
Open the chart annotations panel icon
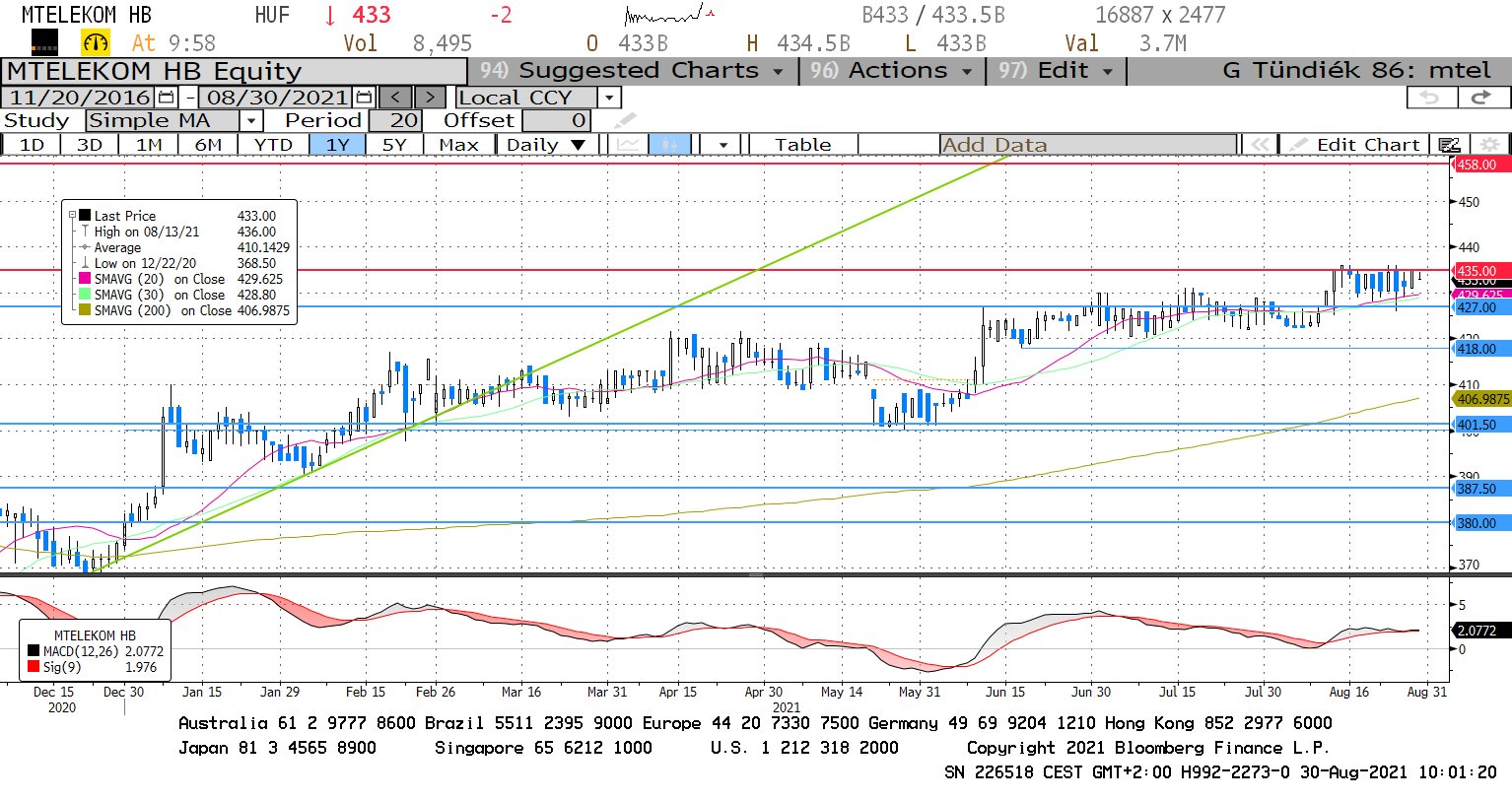tap(1449, 145)
